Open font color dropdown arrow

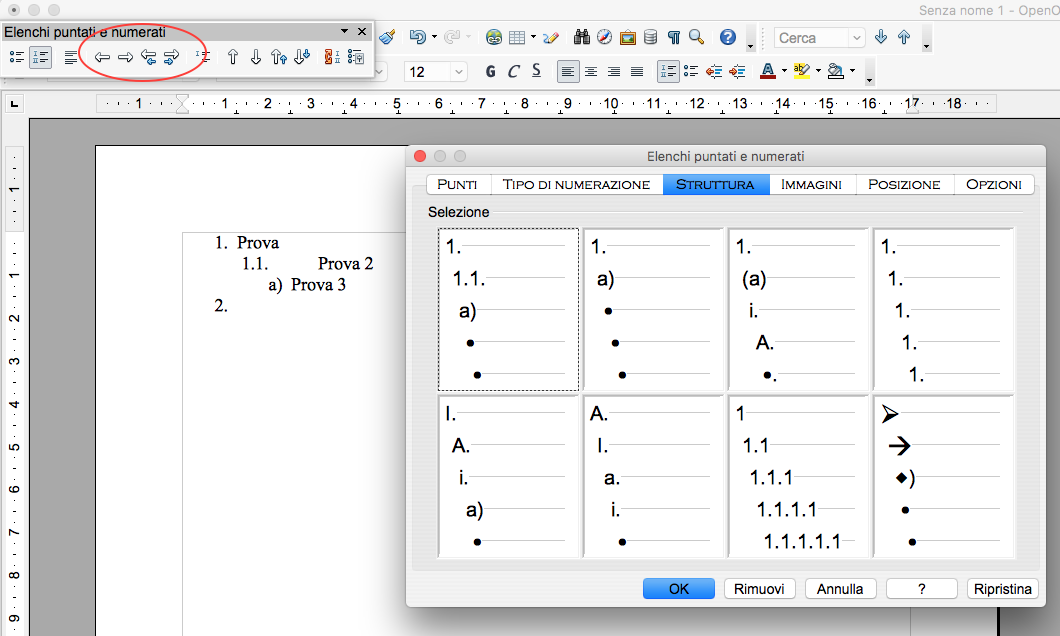(x=784, y=71)
